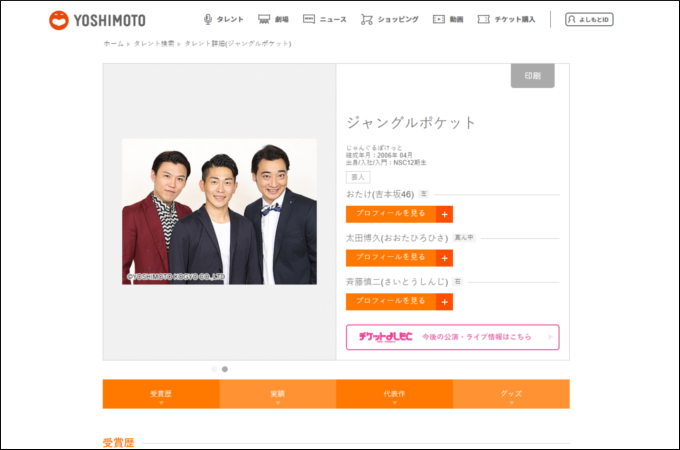Expand plus icon for 太田博久 profile
This screenshot has height=450, width=680.
pos(445,258)
